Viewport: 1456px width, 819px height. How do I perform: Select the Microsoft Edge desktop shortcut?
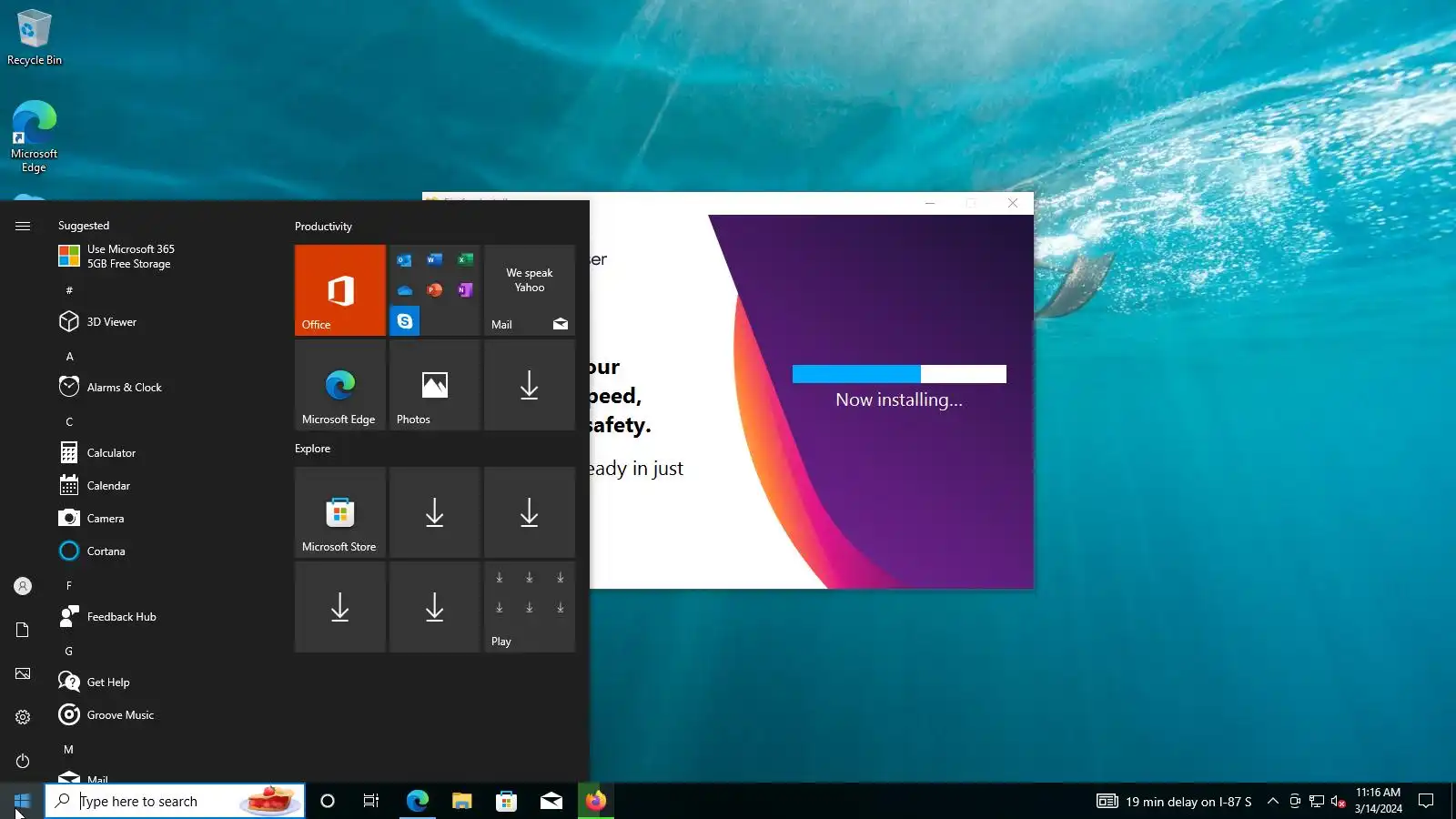coord(35,136)
